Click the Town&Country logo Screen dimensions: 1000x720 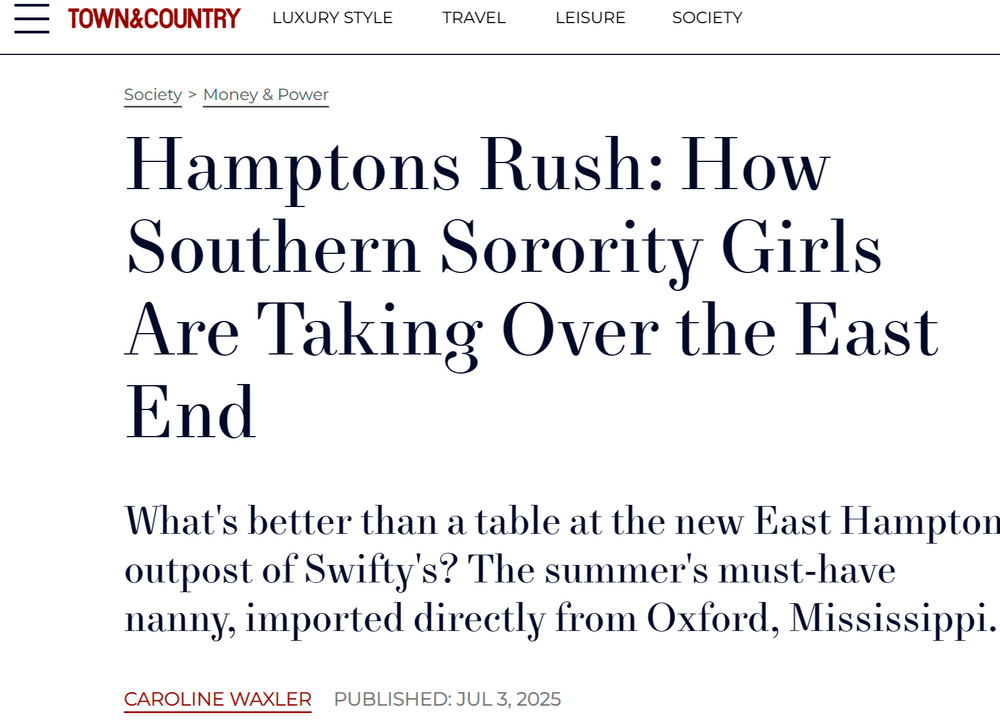point(154,18)
